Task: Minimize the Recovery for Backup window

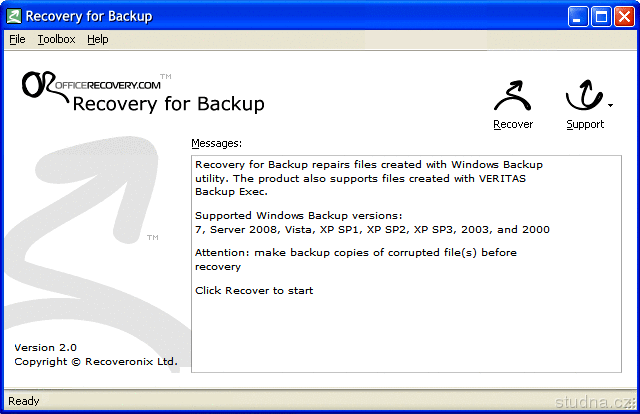Action: (x=578, y=17)
